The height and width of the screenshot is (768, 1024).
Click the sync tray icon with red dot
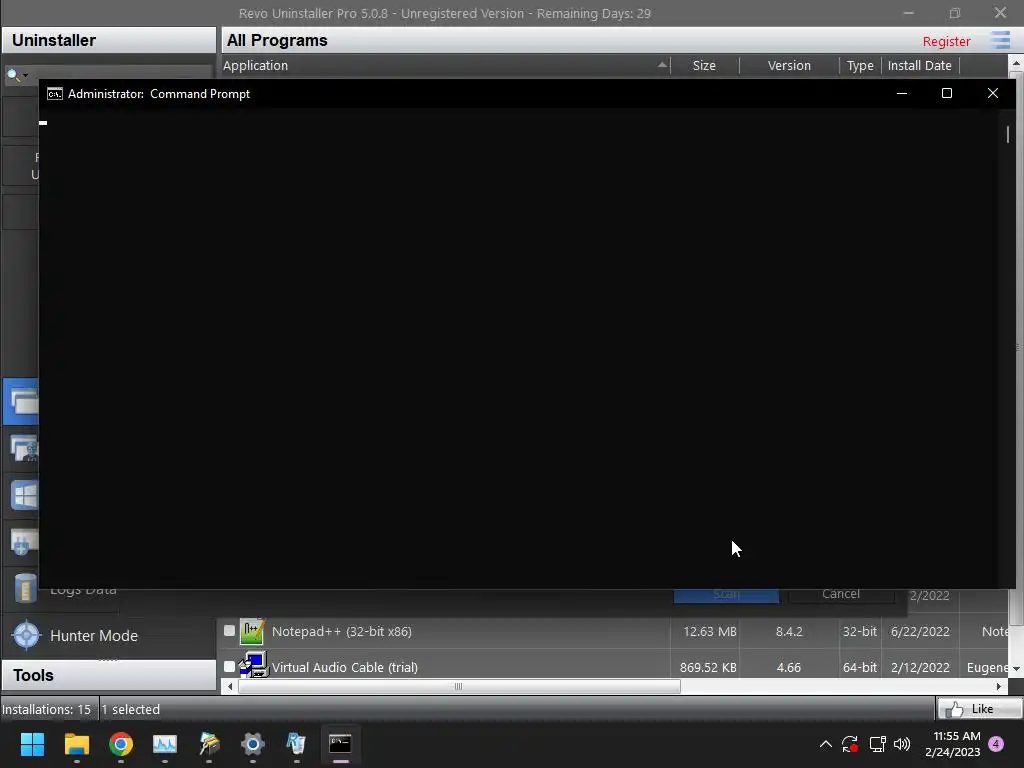pos(850,744)
